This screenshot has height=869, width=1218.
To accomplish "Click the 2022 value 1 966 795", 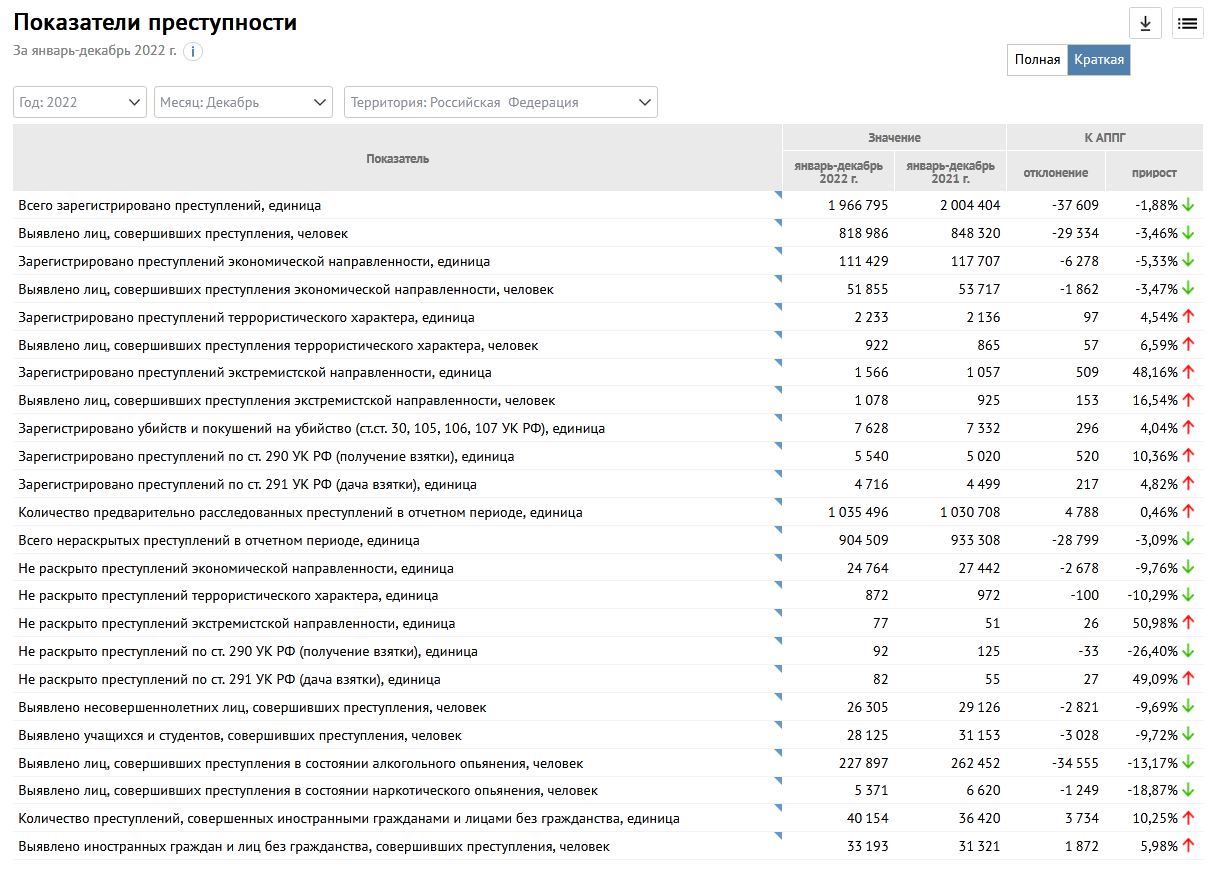I will click(x=858, y=205).
